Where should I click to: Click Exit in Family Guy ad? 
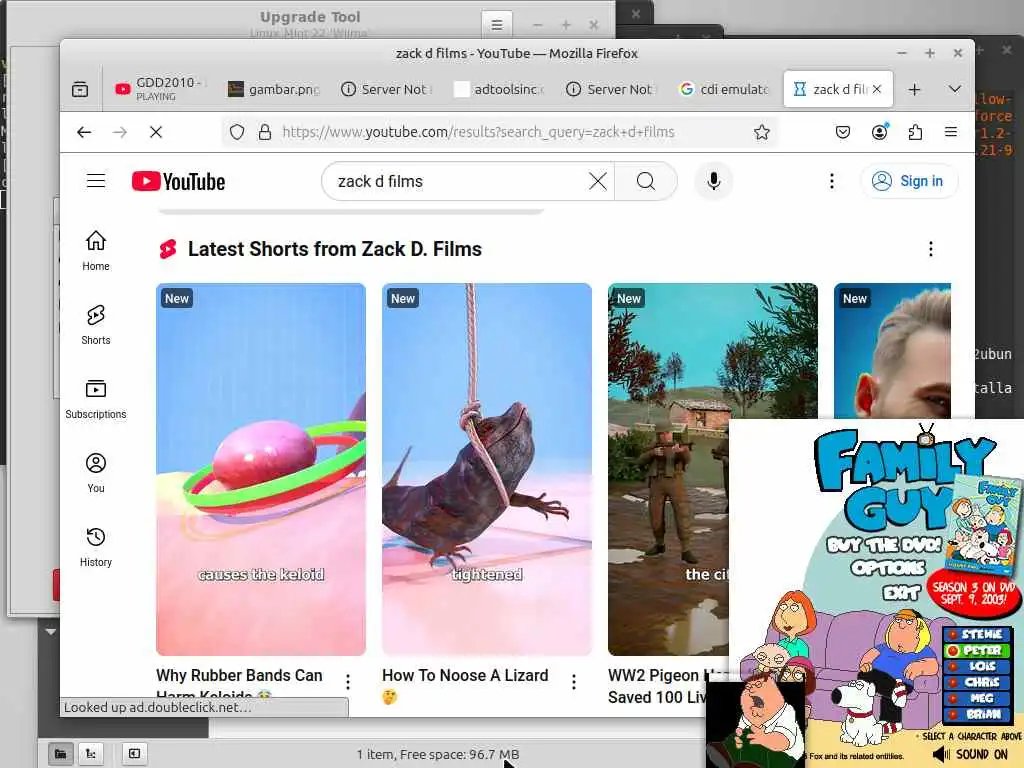(x=902, y=592)
